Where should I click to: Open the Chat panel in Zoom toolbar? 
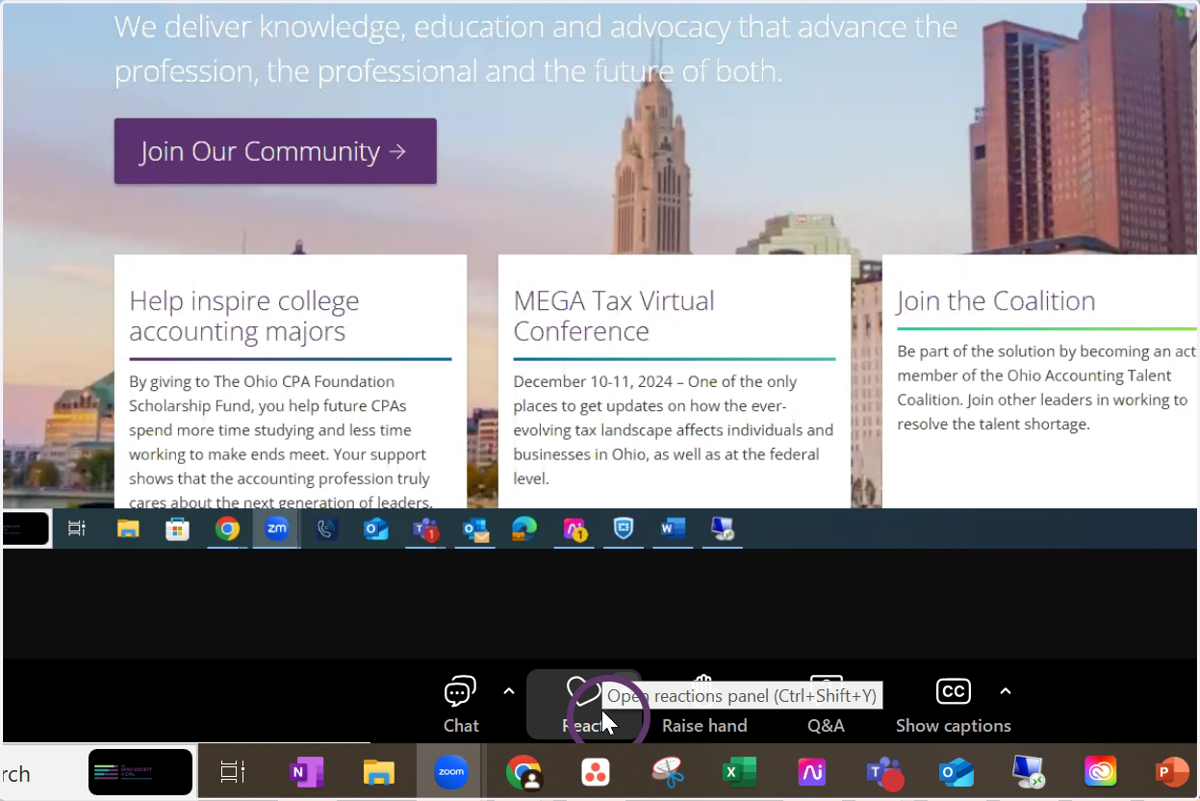(x=460, y=706)
